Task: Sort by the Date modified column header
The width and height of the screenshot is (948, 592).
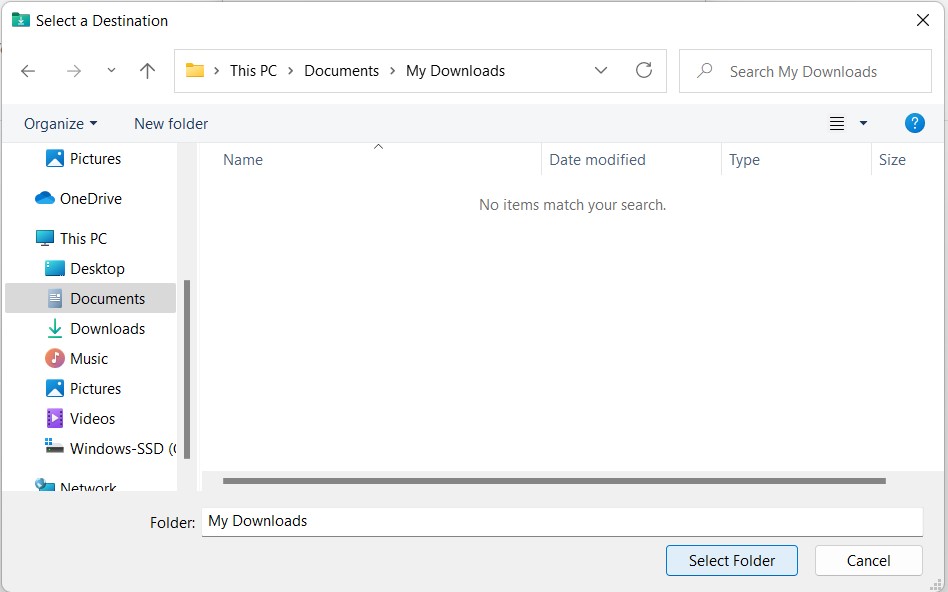Action: (597, 160)
